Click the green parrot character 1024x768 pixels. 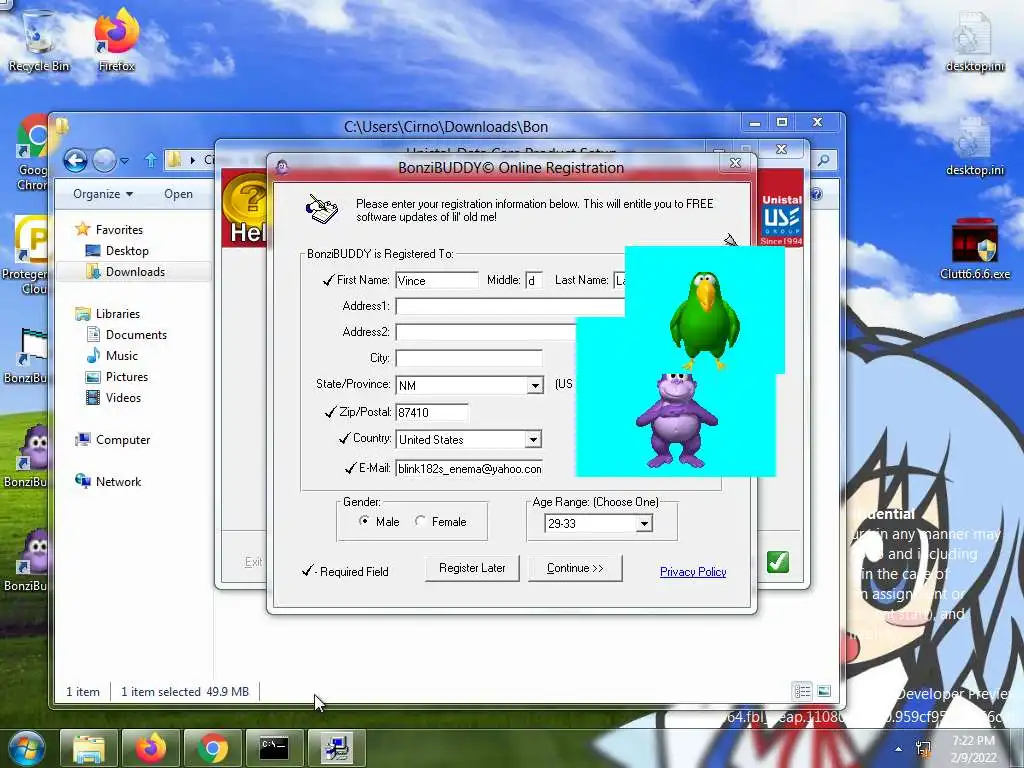click(705, 320)
